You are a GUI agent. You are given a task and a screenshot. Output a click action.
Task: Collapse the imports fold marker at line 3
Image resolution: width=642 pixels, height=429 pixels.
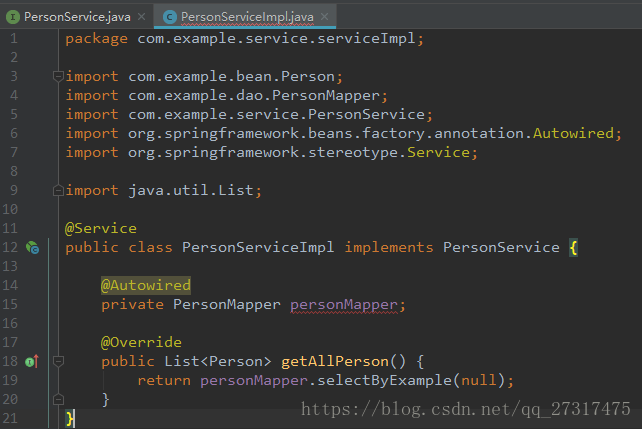click(x=58, y=76)
